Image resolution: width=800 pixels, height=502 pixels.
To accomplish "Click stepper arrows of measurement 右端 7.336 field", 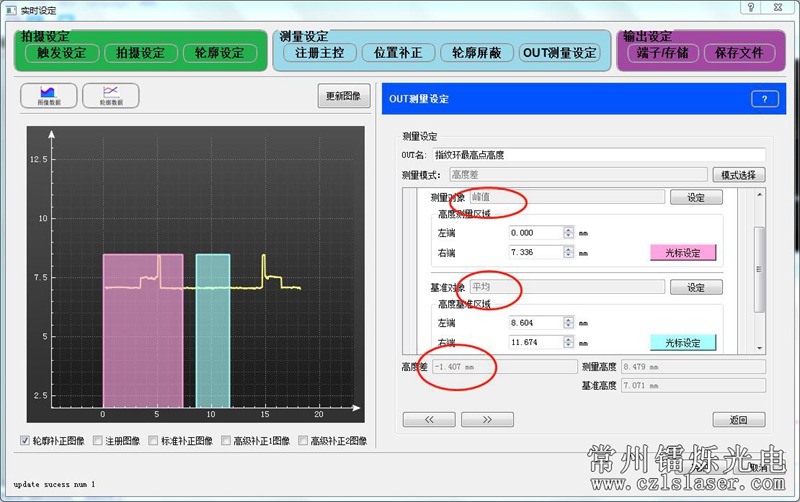I will pyautogui.click(x=568, y=252).
